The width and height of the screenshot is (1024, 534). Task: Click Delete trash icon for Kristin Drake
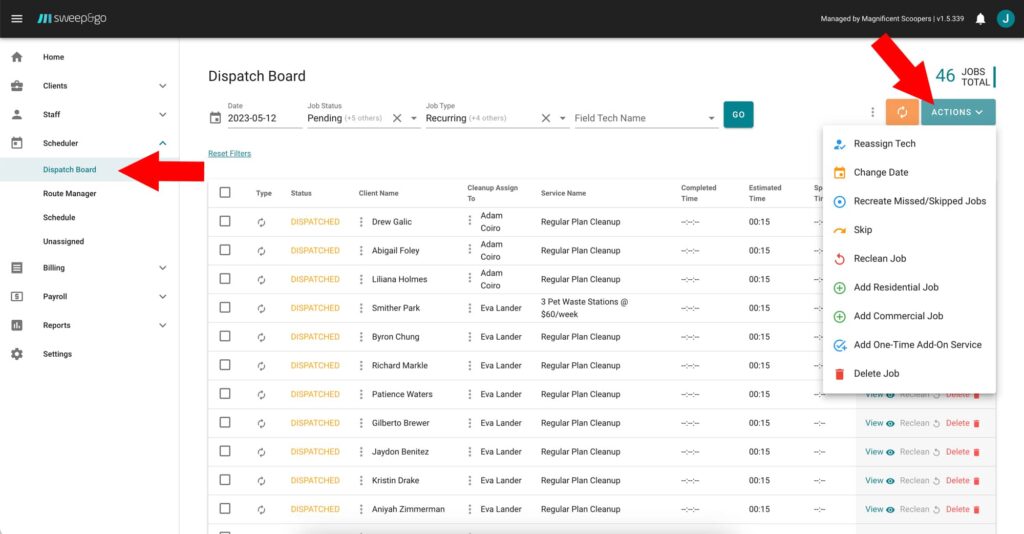point(976,481)
